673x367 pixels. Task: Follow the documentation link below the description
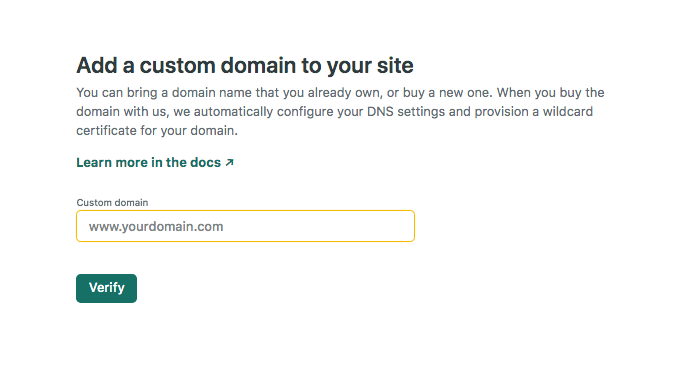(155, 162)
